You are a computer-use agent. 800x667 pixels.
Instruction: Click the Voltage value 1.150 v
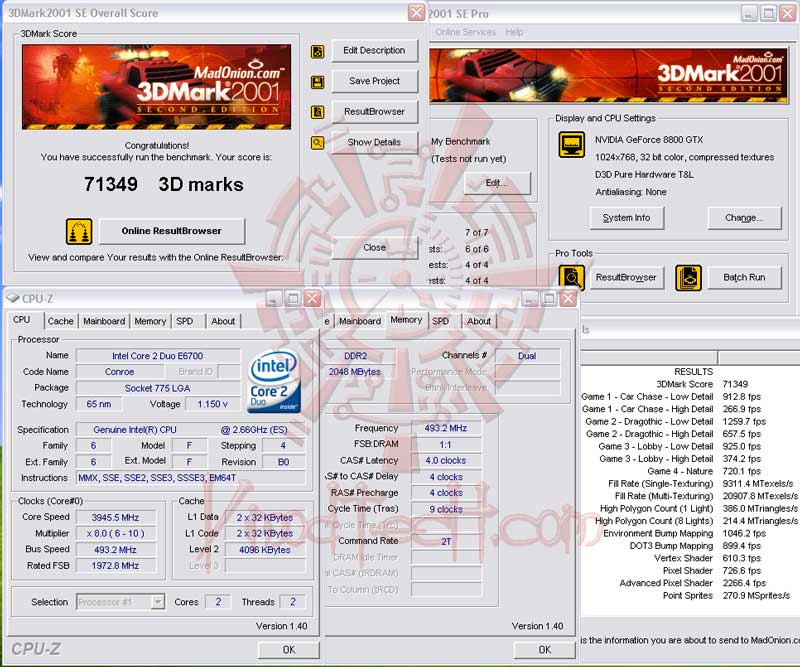pyautogui.click(x=213, y=404)
